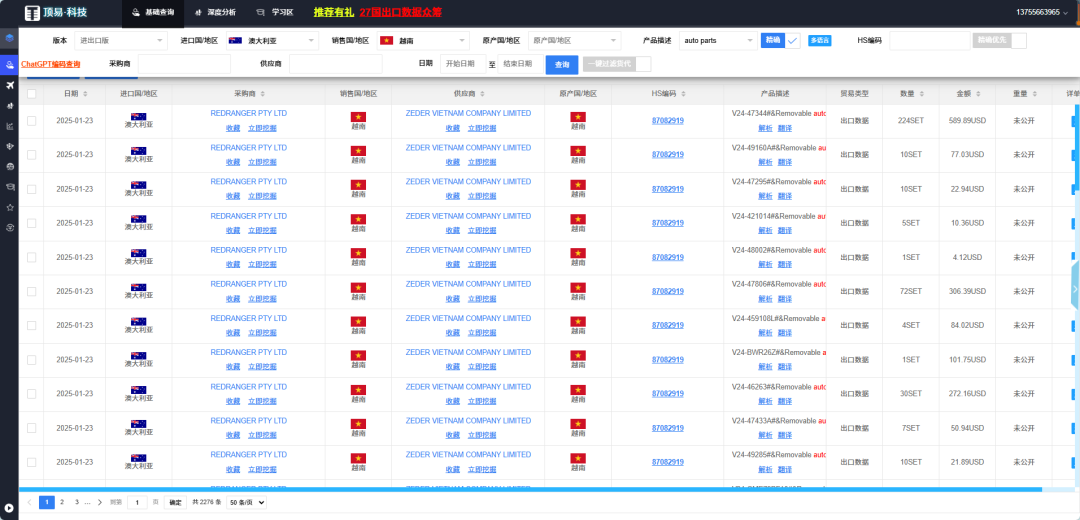Click the sidebar icon just below the airplane
This screenshot has width=1080, height=520.
(10, 106)
